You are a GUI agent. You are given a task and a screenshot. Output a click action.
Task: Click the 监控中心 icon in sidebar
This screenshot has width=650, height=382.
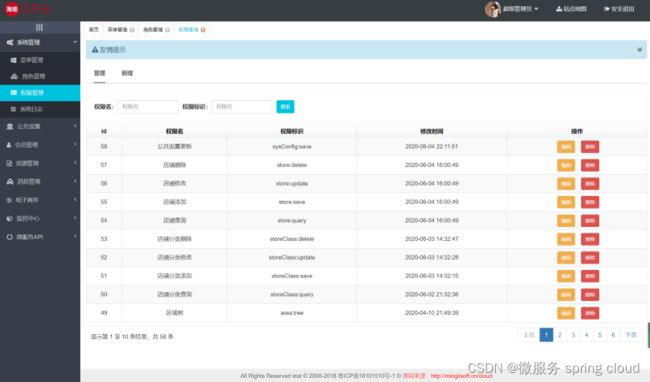point(10,218)
